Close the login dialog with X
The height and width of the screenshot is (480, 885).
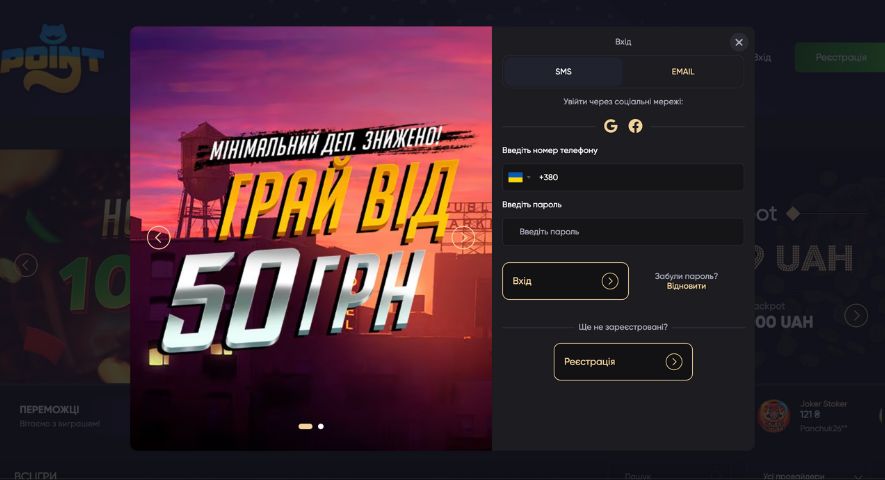click(739, 42)
